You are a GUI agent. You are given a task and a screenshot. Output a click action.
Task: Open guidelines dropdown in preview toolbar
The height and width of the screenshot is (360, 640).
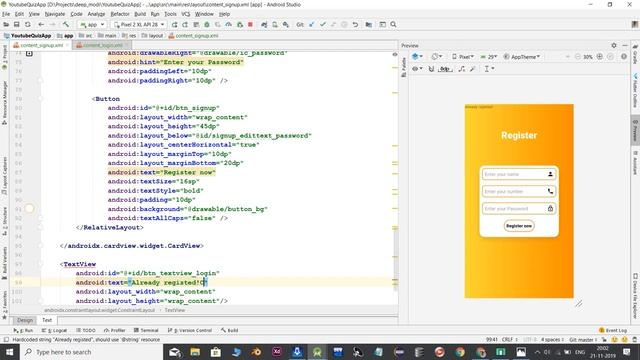tap(489, 69)
